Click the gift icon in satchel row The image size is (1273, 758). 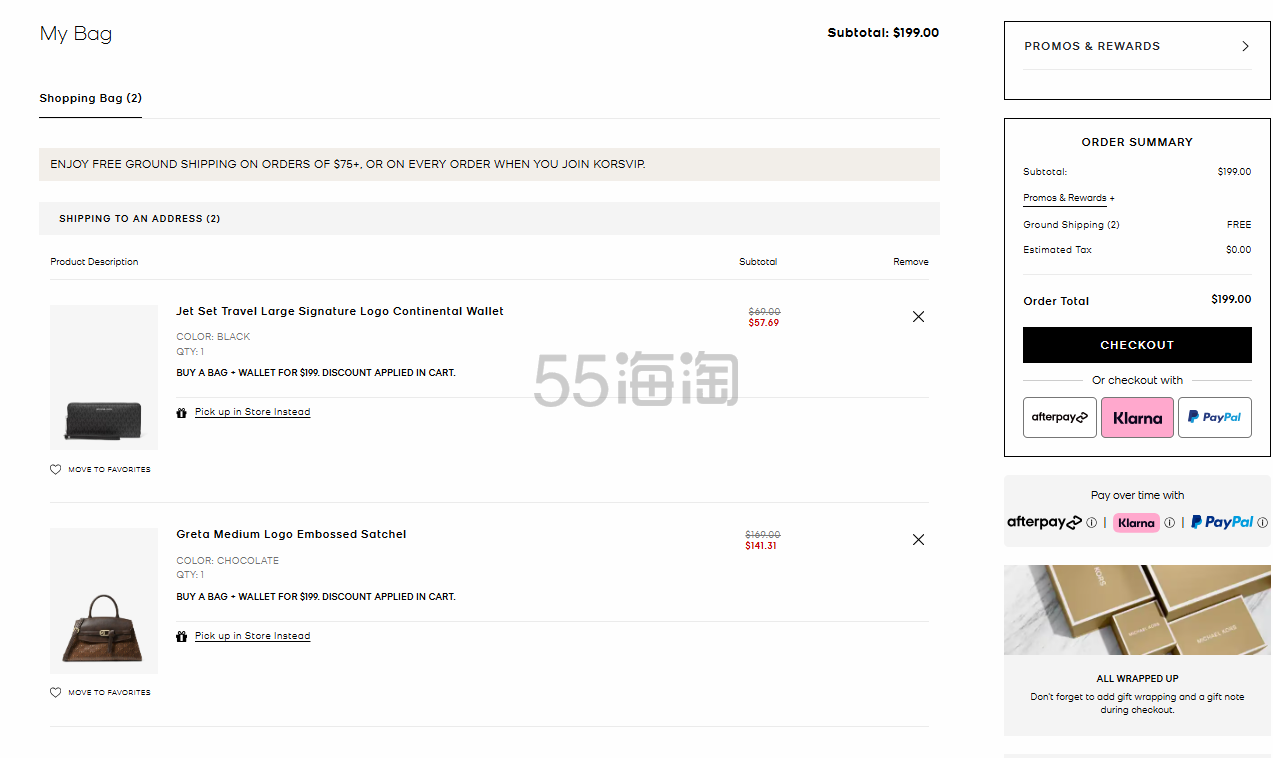[181, 636]
